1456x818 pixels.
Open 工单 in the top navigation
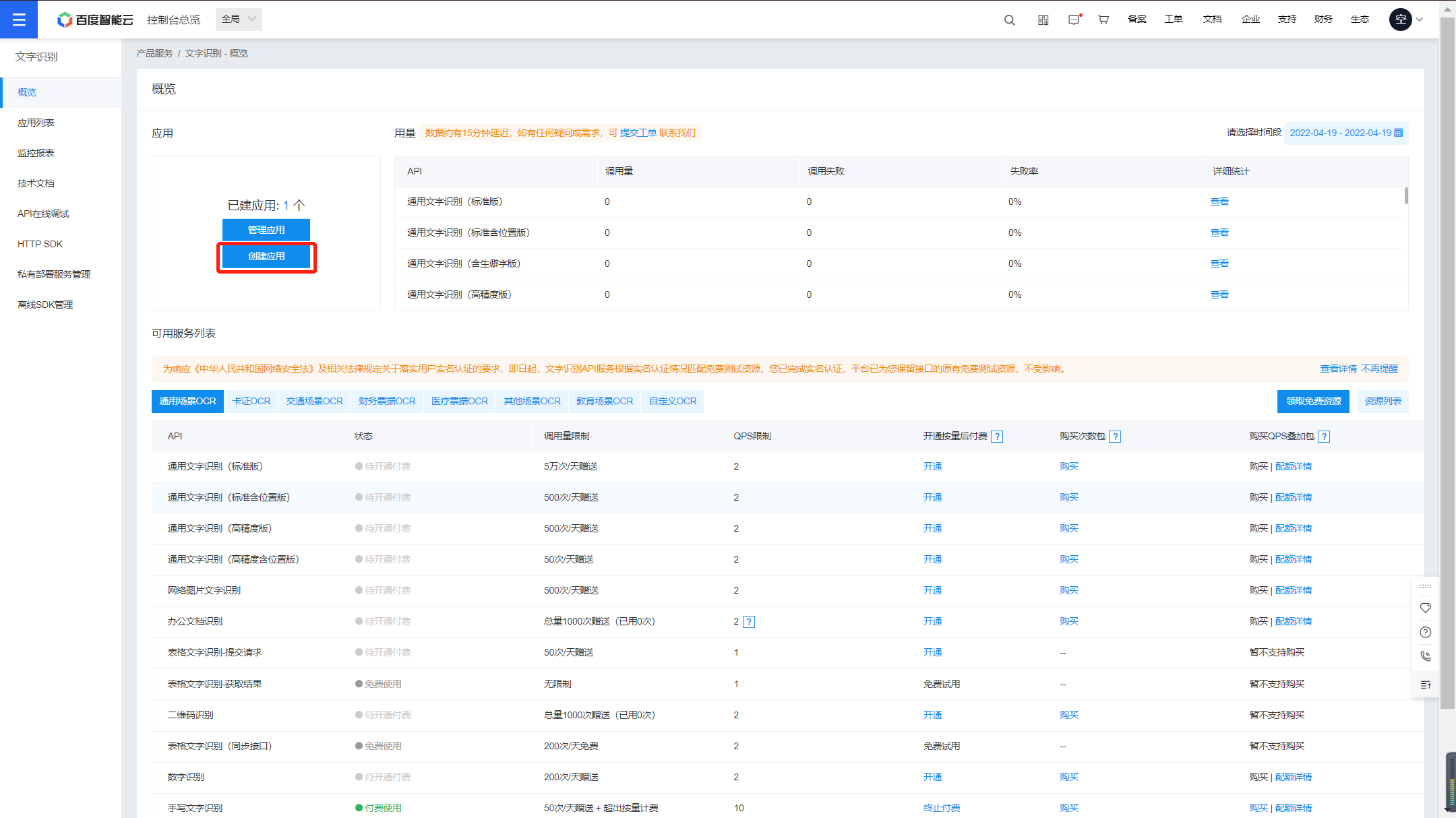tap(1173, 19)
